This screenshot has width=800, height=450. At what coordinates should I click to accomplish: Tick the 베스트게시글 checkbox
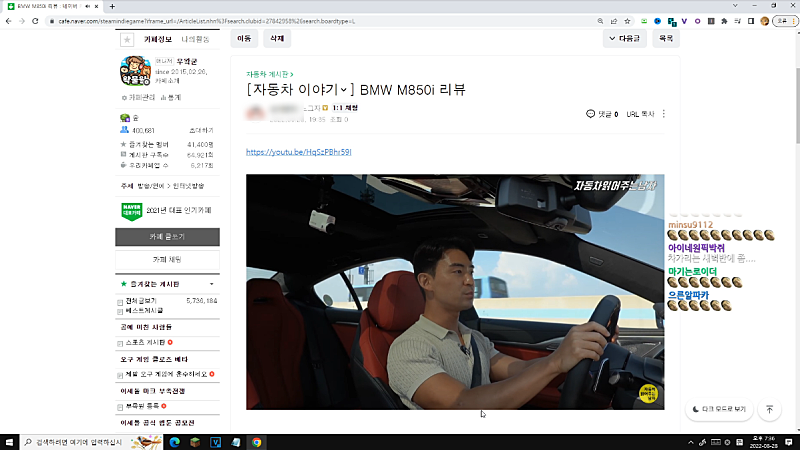[x=121, y=311]
